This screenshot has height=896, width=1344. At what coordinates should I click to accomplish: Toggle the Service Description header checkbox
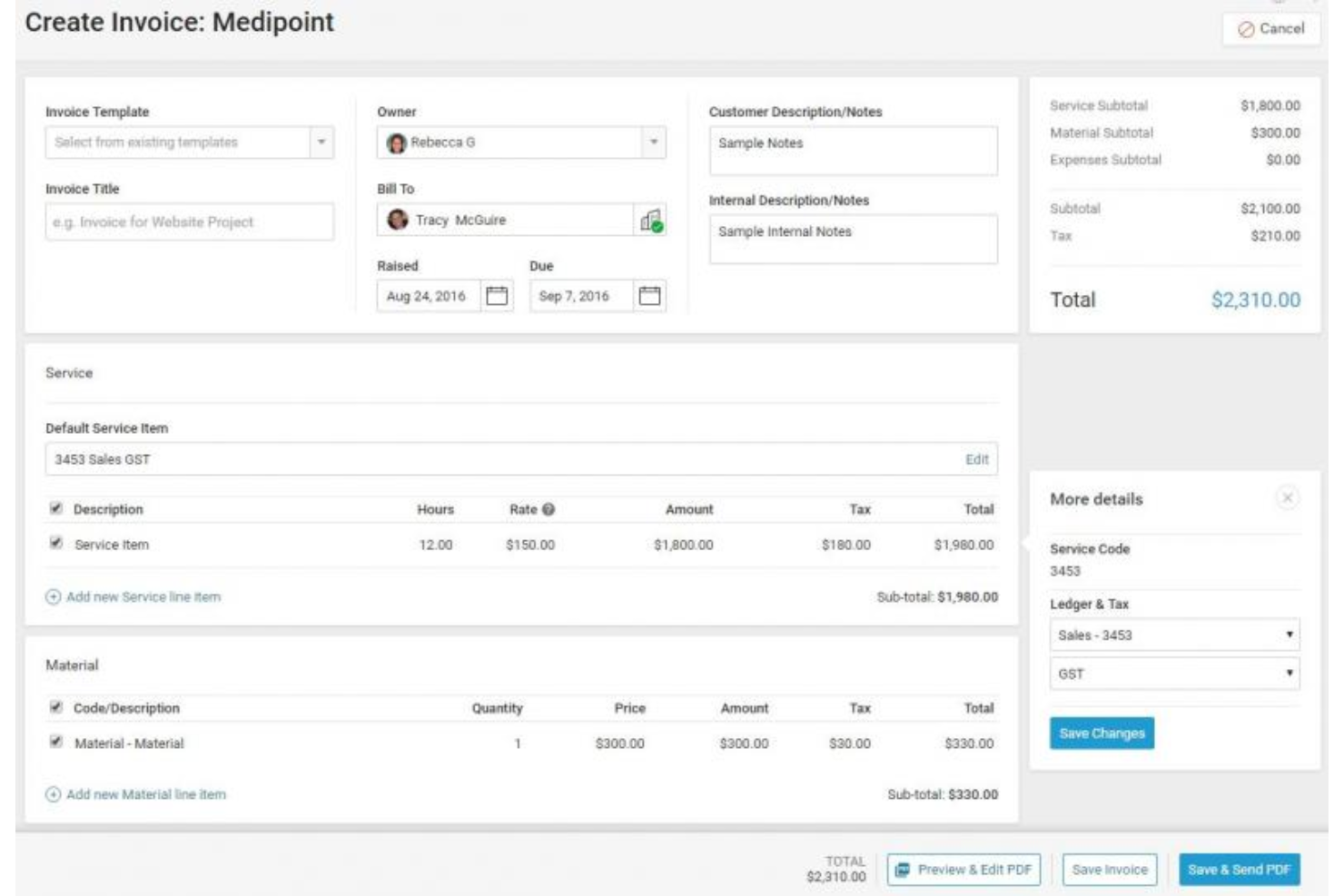pos(56,509)
